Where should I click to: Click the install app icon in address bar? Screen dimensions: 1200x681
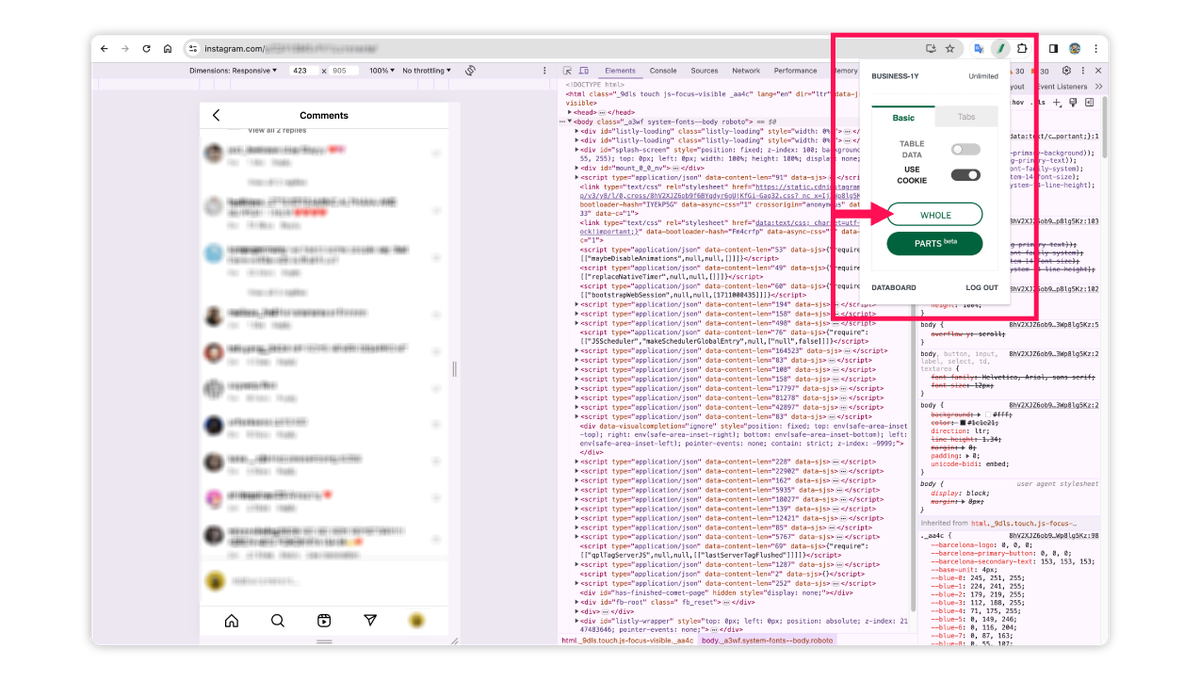[931, 48]
